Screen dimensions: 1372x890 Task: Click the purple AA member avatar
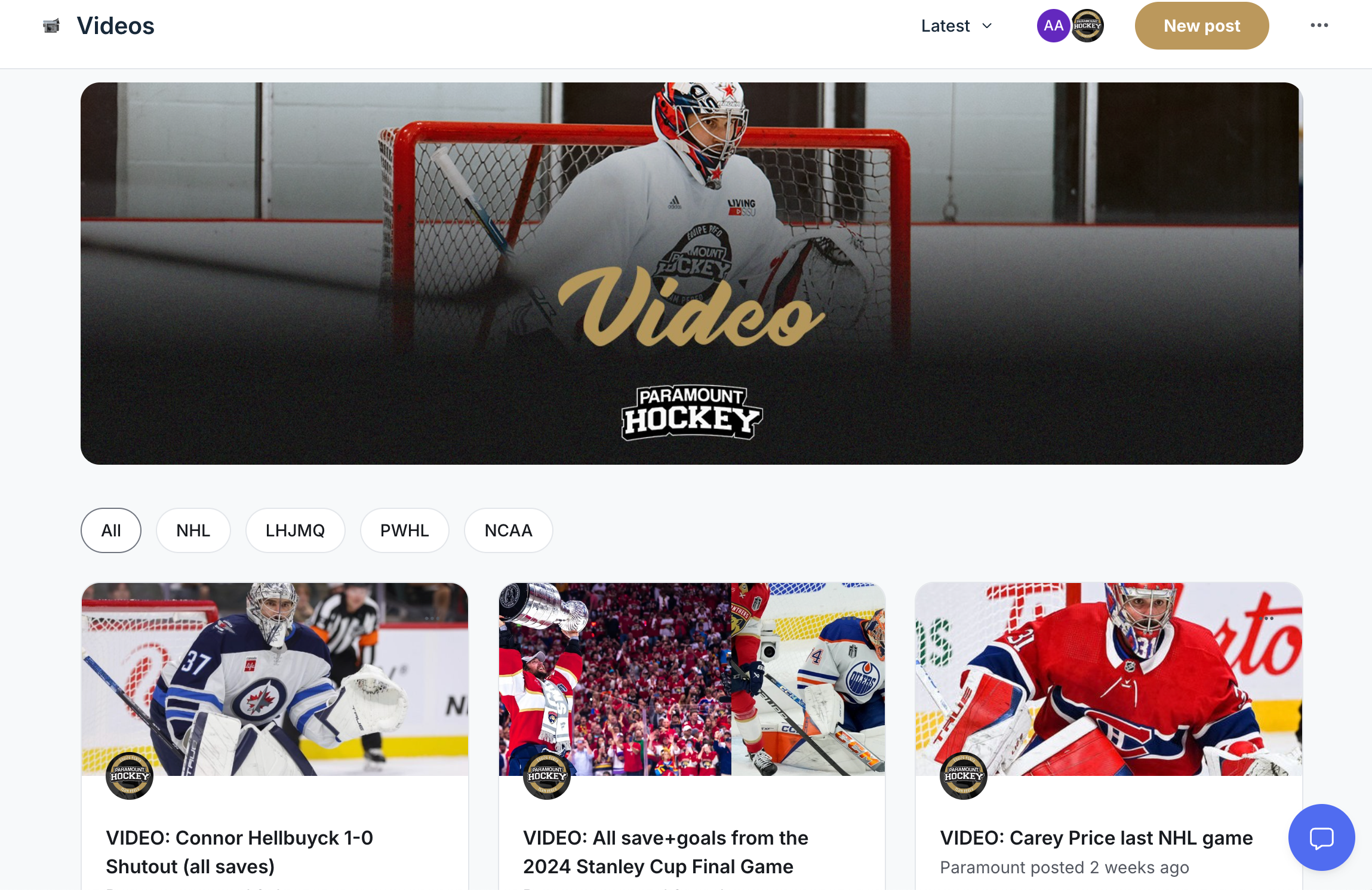pyautogui.click(x=1053, y=26)
